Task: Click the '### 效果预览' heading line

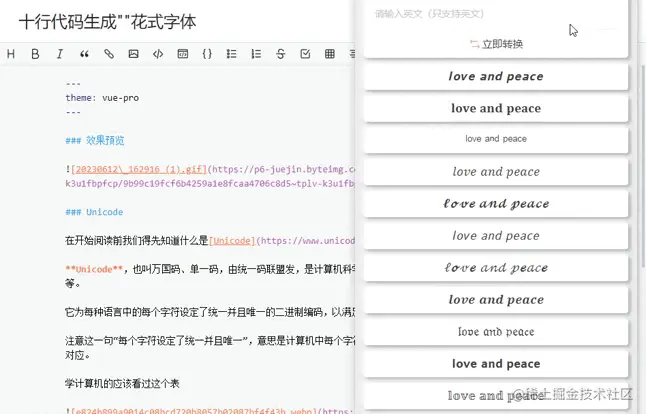Action: 95,140
